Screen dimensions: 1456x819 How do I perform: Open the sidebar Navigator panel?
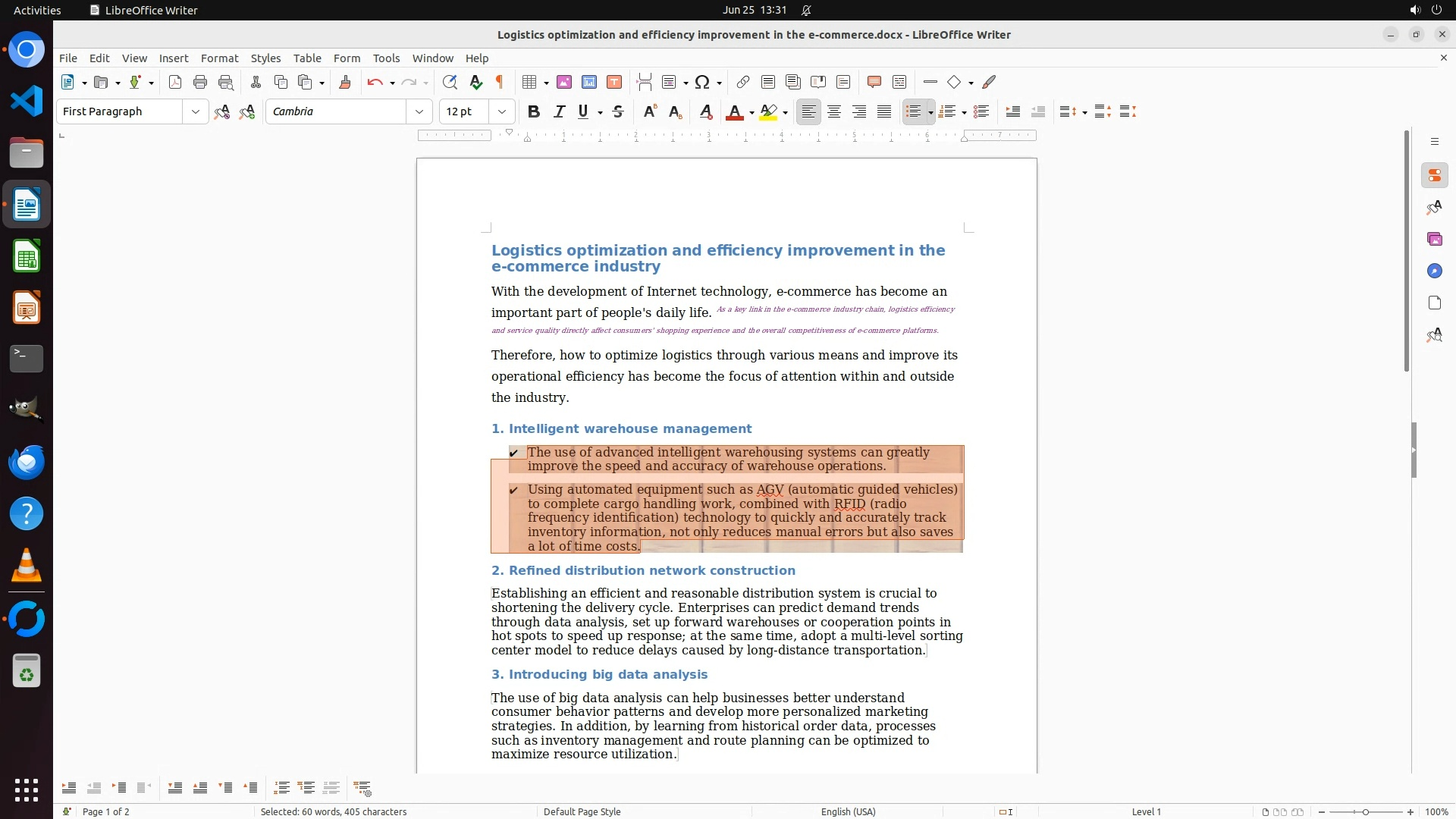coord(1434,271)
